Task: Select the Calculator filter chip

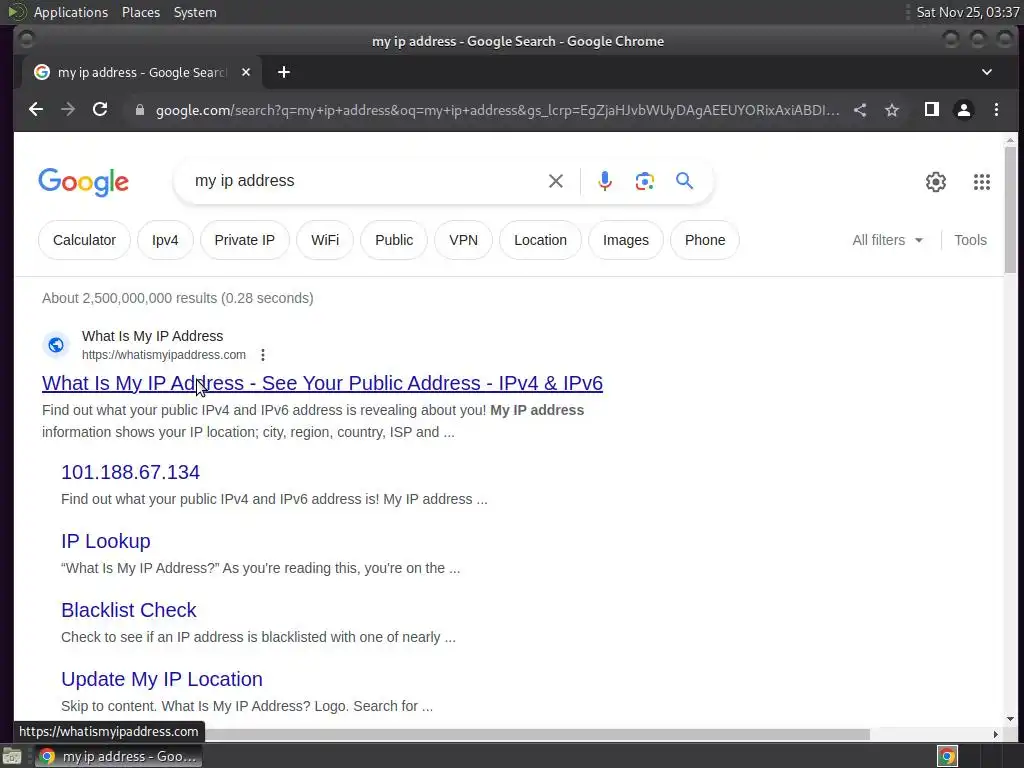Action: coord(84,240)
